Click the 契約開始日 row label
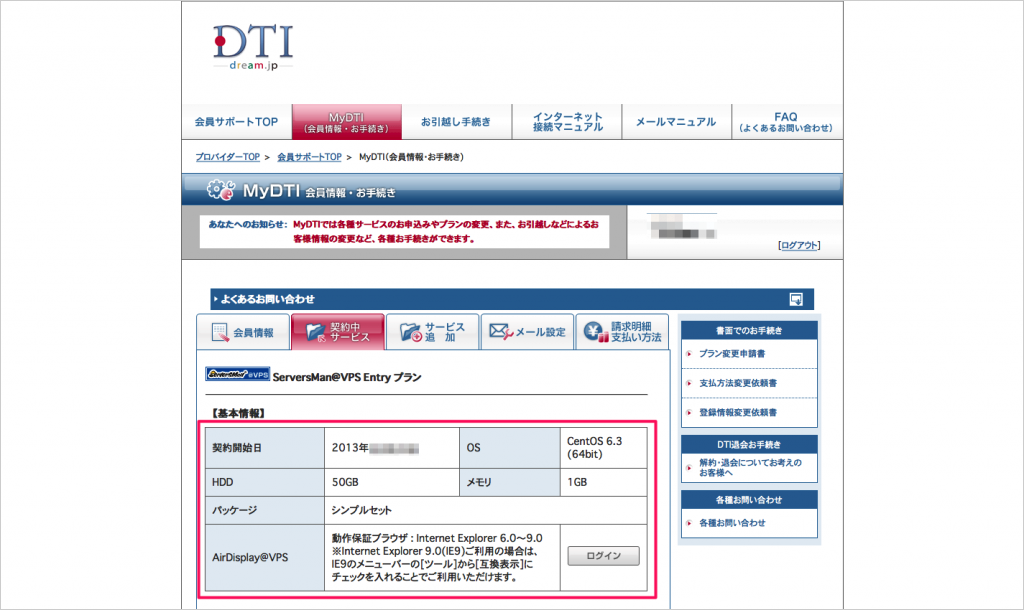The height and width of the screenshot is (610, 1024). pos(237,448)
